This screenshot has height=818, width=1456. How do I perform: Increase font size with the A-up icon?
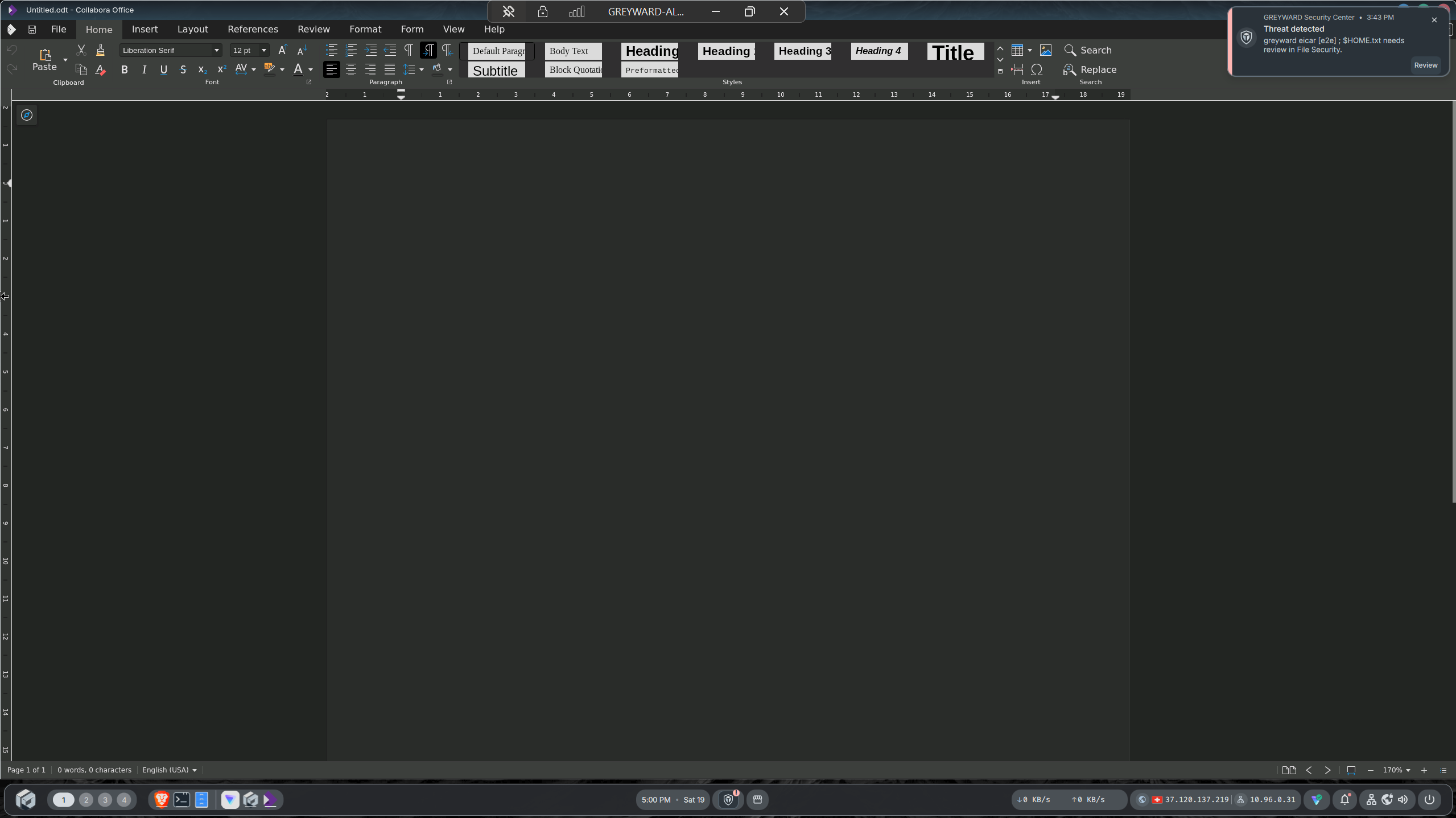point(283,50)
